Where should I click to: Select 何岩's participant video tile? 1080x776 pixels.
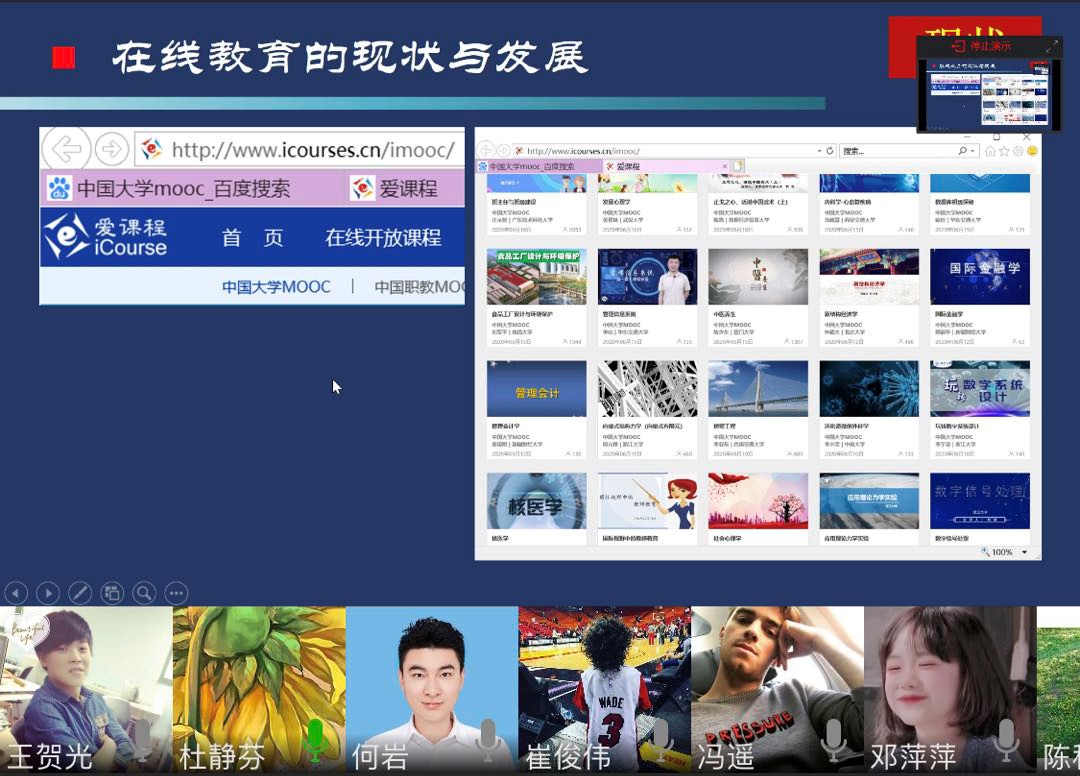(432, 689)
